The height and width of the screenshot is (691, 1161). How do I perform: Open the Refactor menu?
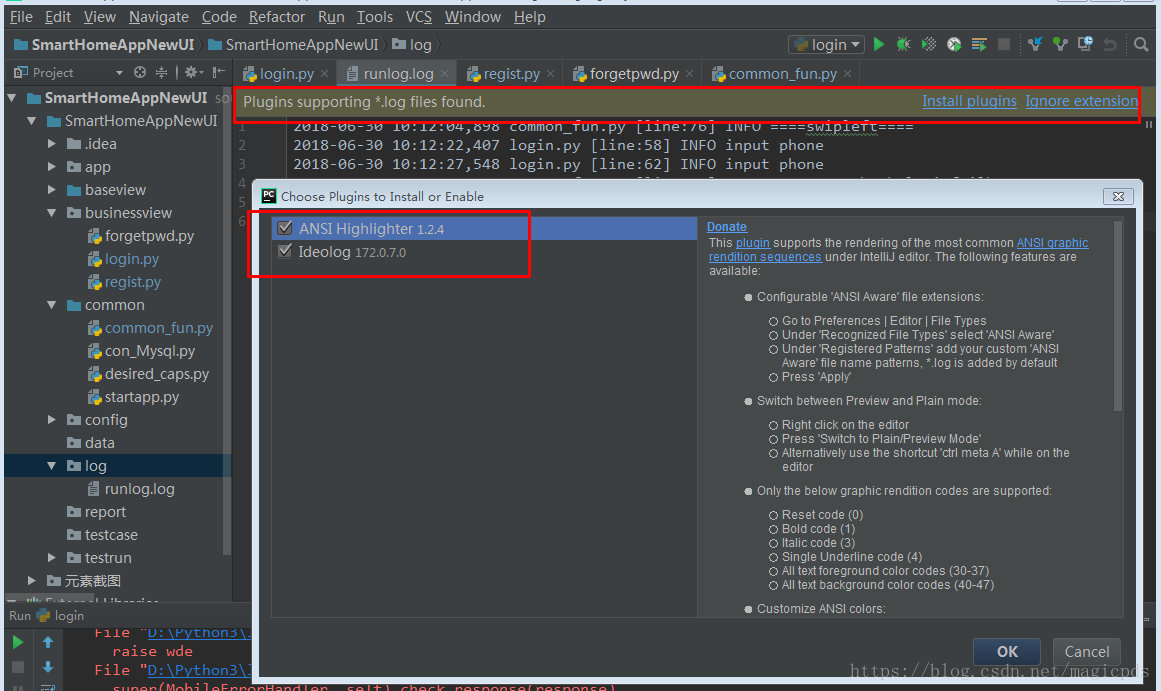(276, 16)
